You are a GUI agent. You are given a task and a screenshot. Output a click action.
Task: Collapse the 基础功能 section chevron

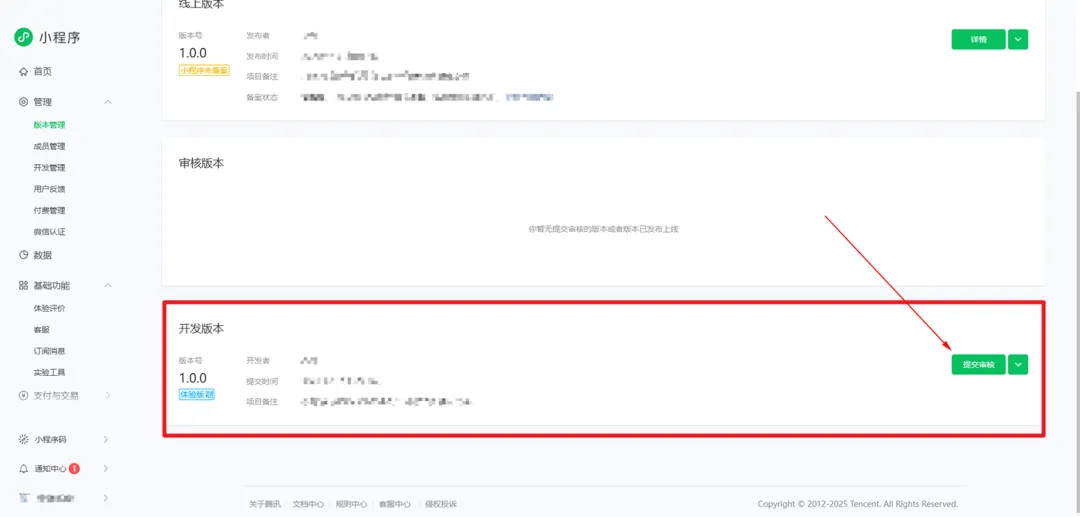107,286
